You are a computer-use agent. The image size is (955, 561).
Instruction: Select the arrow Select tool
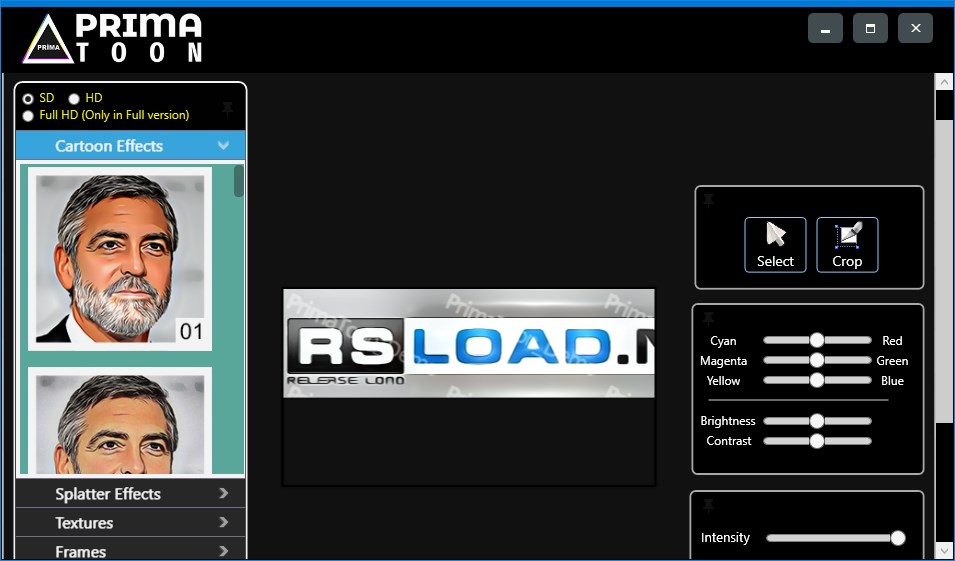point(775,244)
